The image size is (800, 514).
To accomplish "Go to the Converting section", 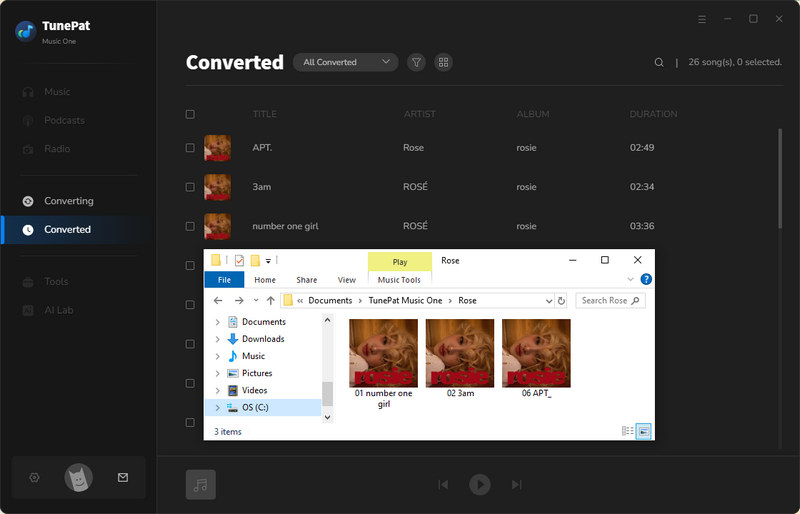I will (68, 201).
